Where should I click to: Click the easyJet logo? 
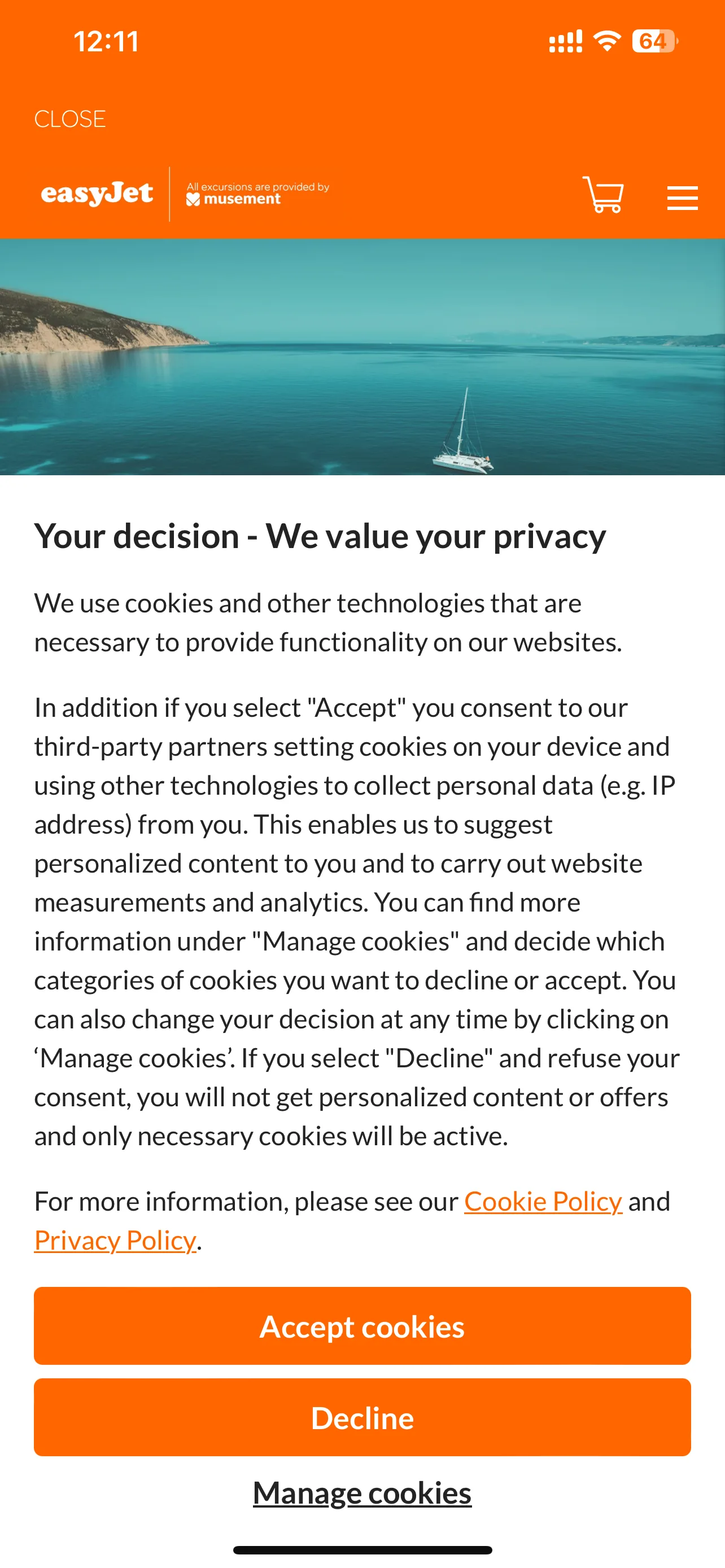coord(97,194)
